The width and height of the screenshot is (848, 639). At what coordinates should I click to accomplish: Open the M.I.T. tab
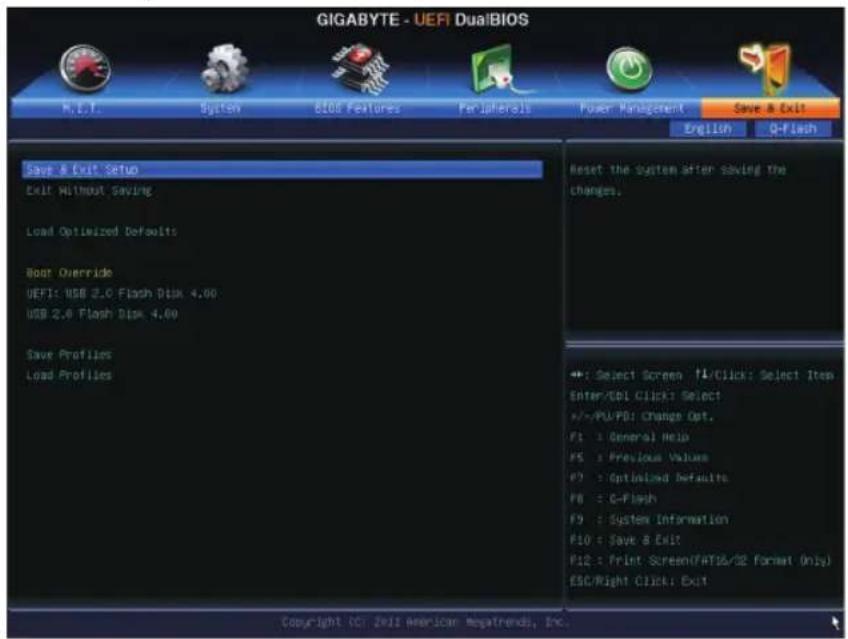coord(81,108)
